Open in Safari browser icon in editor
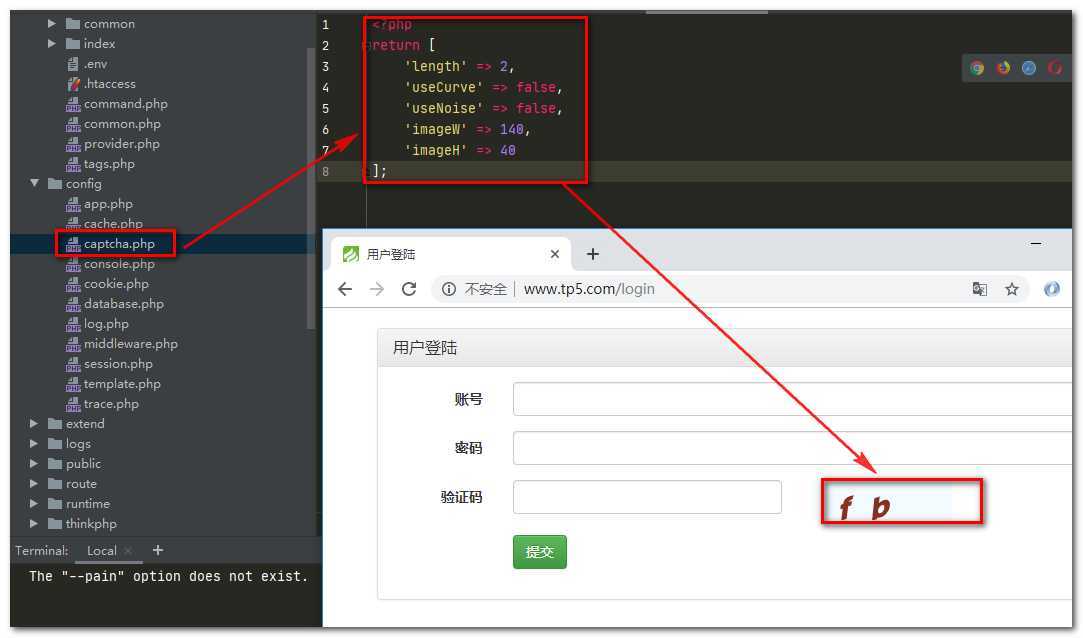 (x=1028, y=68)
